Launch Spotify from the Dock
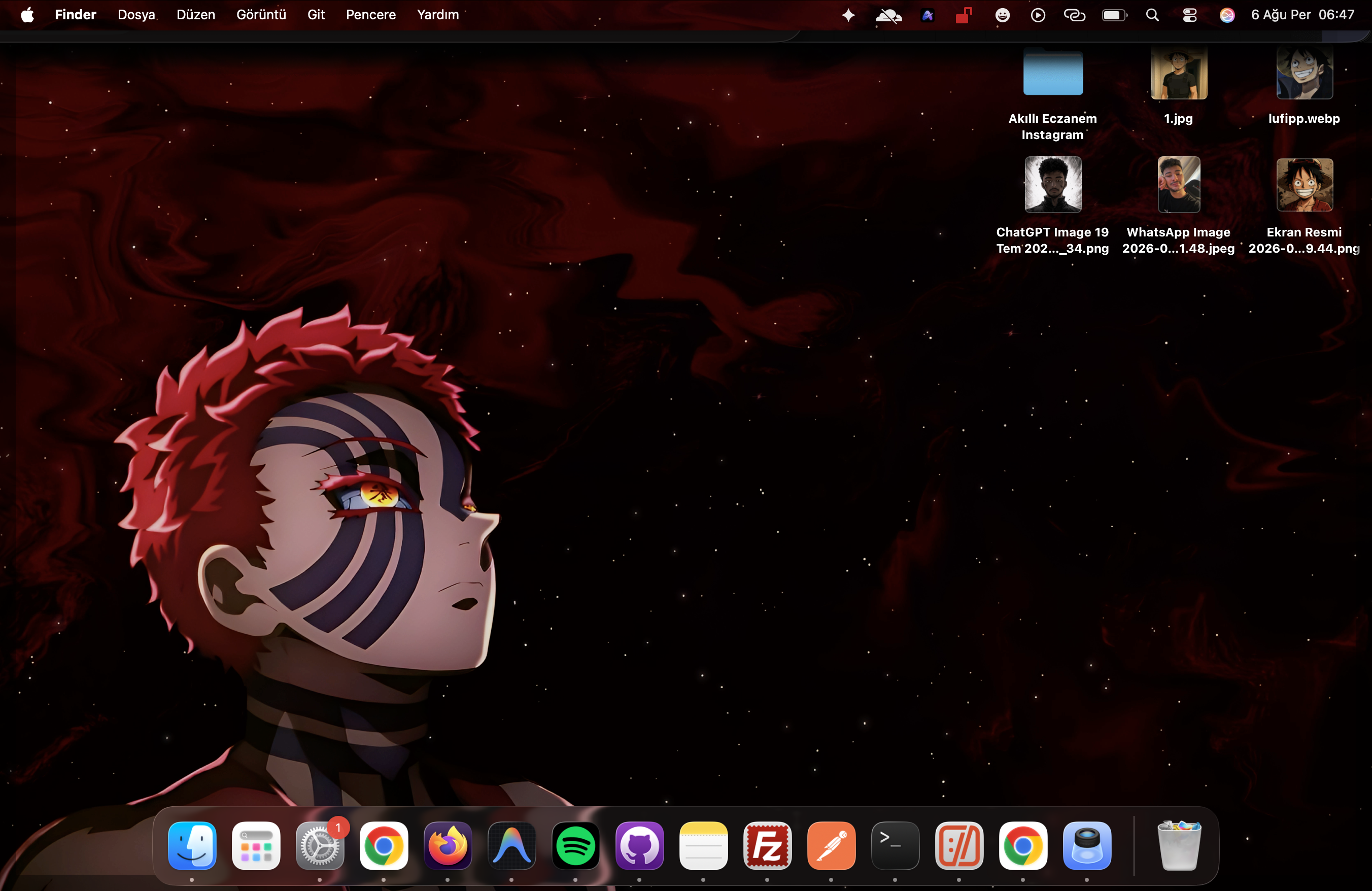Image resolution: width=1372 pixels, height=891 pixels. click(576, 845)
